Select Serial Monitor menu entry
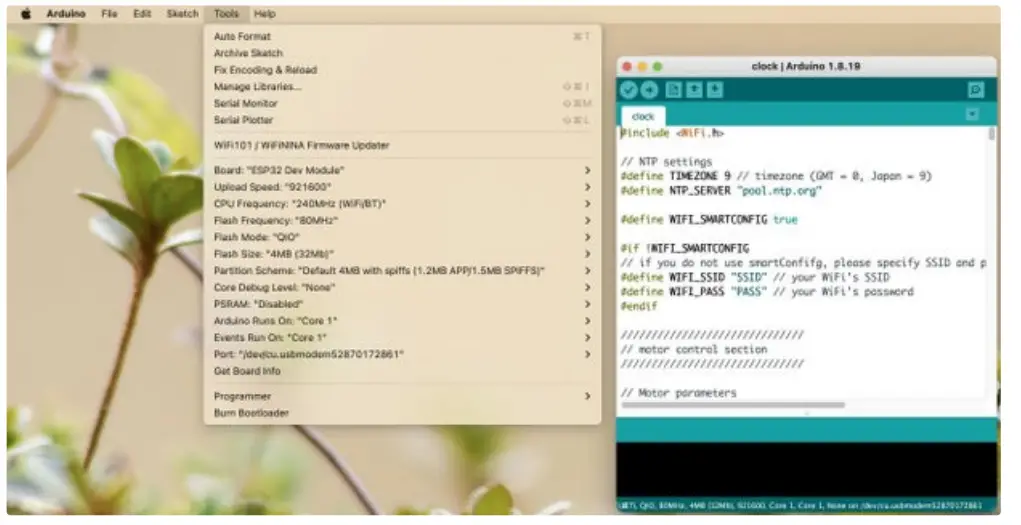The image size is (1021, 525). click(x=402, y=104)
